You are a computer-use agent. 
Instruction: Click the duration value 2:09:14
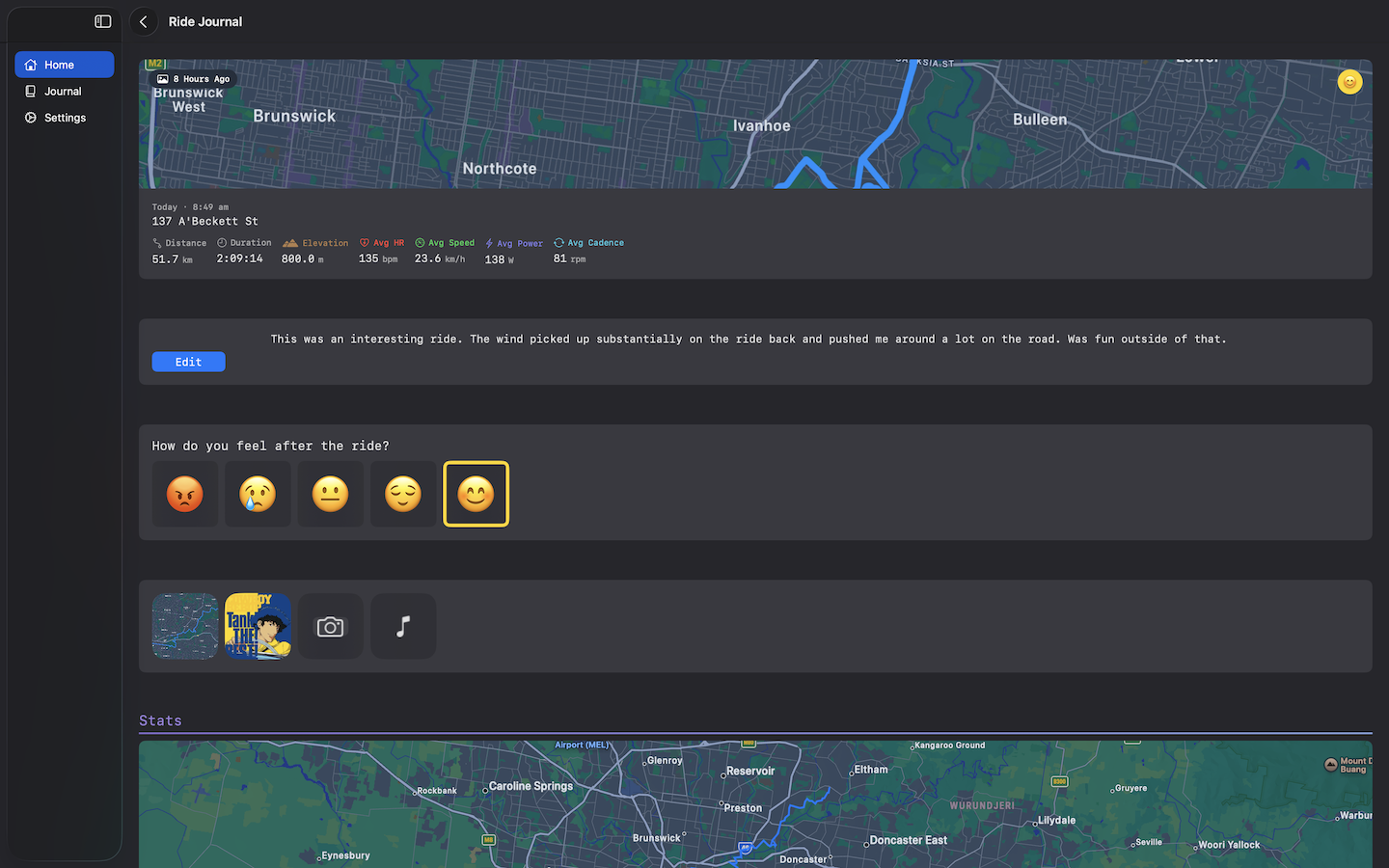[240, 258]
